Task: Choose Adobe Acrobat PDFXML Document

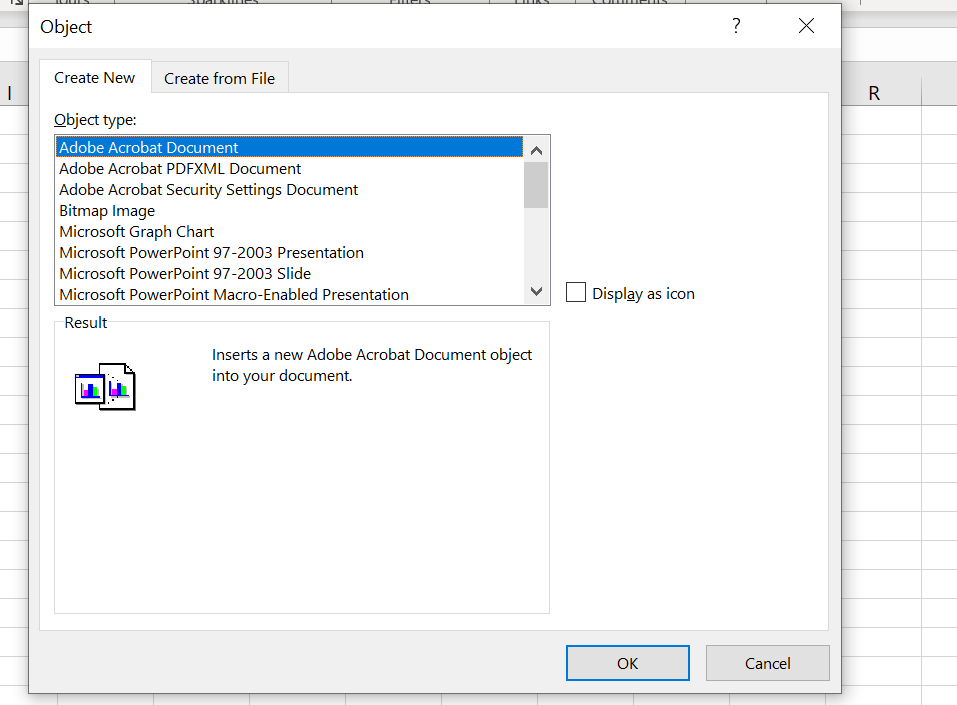Action: pyautogui.click(x=180, y=169)
